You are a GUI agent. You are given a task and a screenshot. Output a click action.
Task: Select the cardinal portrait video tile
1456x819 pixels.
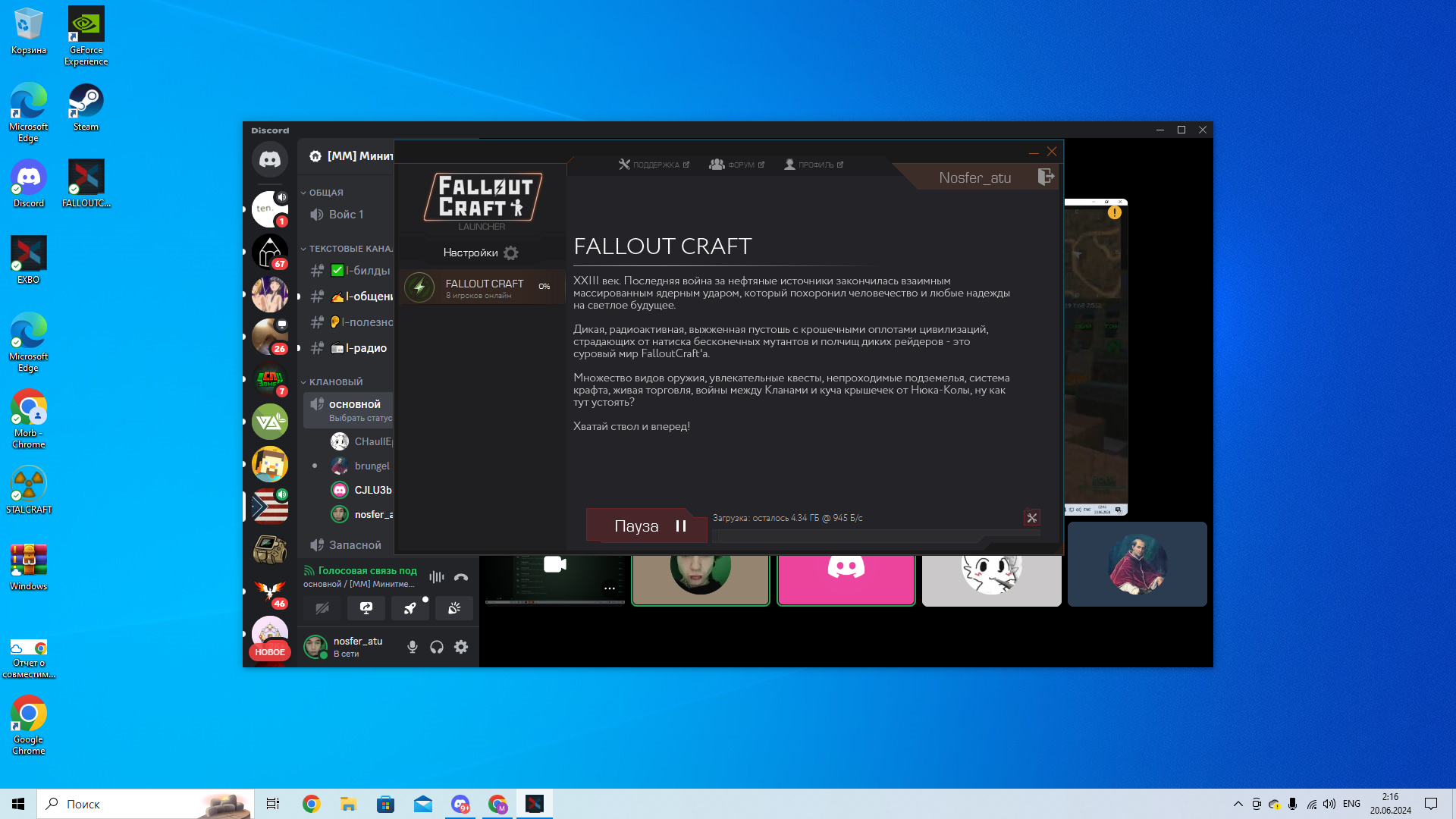point(1137,564)
